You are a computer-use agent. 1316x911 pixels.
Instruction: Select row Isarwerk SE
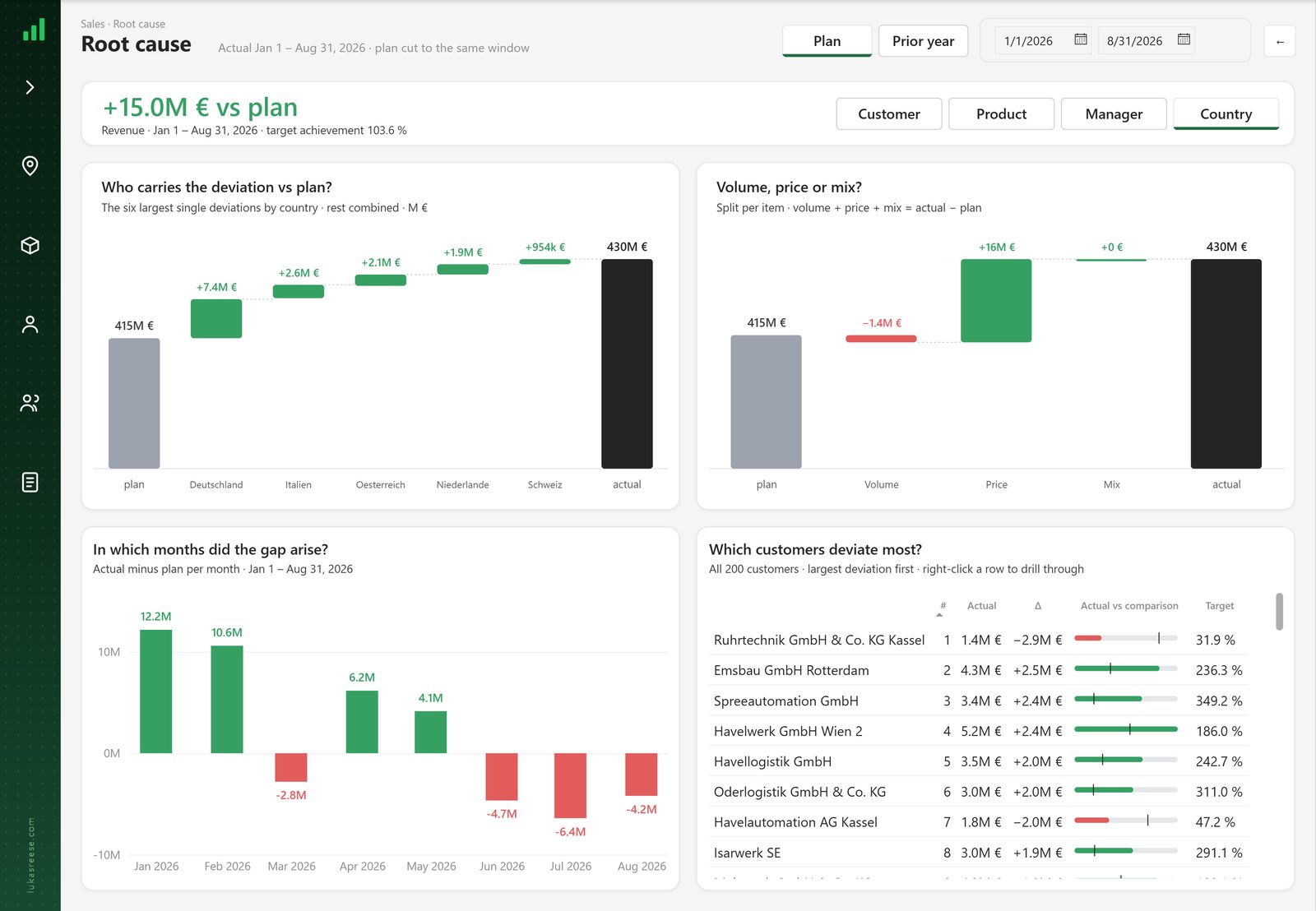[979, 853]
